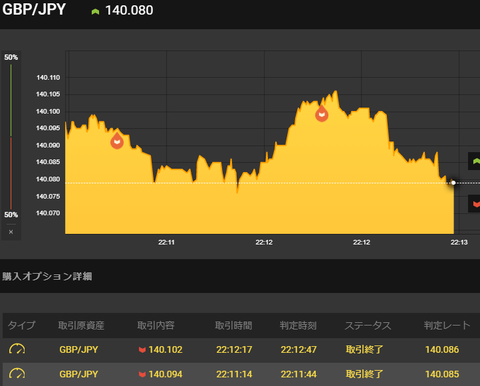
Task: Click the trade marker near 22:11 on chart
Action: (117, 141)
